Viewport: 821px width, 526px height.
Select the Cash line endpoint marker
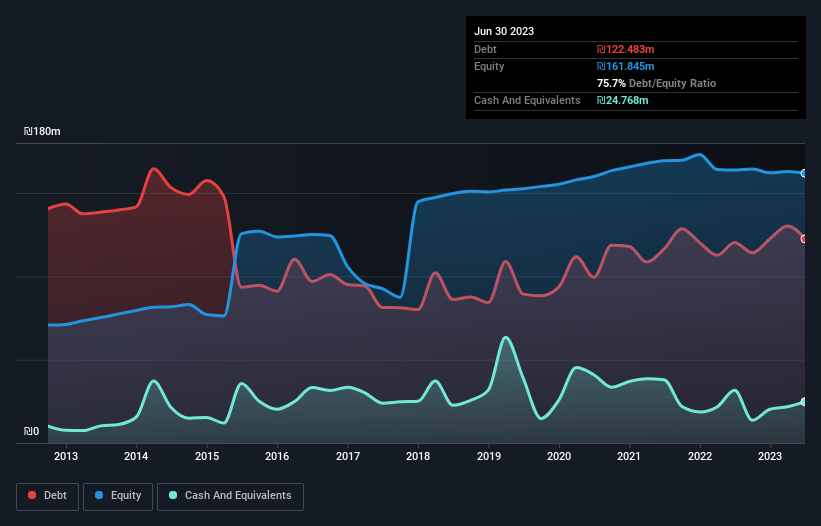click(804, 402)
